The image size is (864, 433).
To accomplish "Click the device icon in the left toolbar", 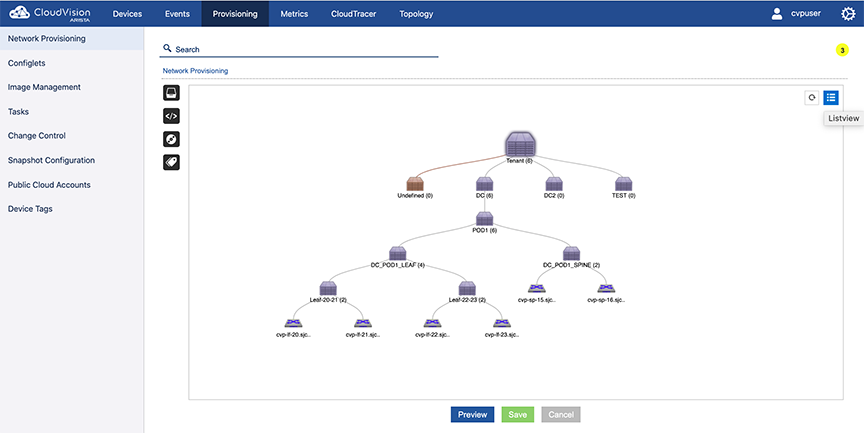I will click(x=171, y=93).
